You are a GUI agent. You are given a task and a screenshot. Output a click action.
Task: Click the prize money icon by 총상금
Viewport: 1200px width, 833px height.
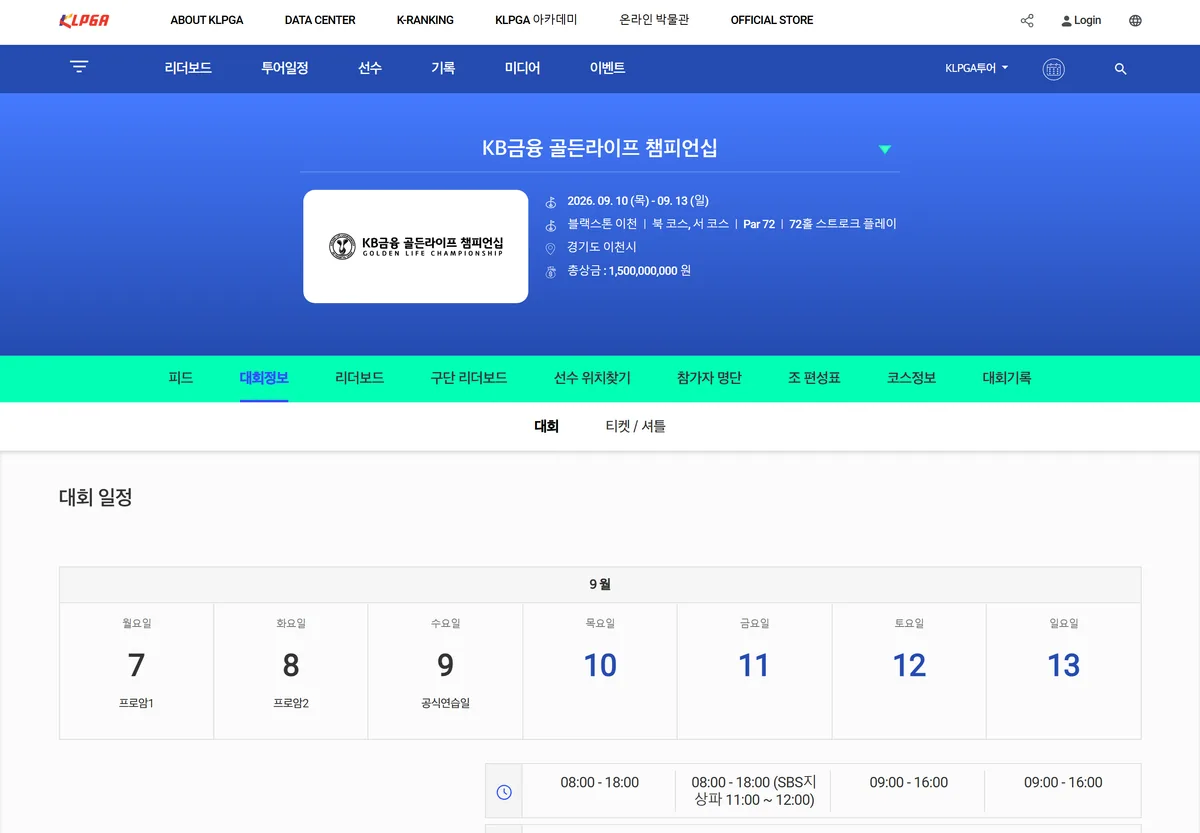click(550, 271)
